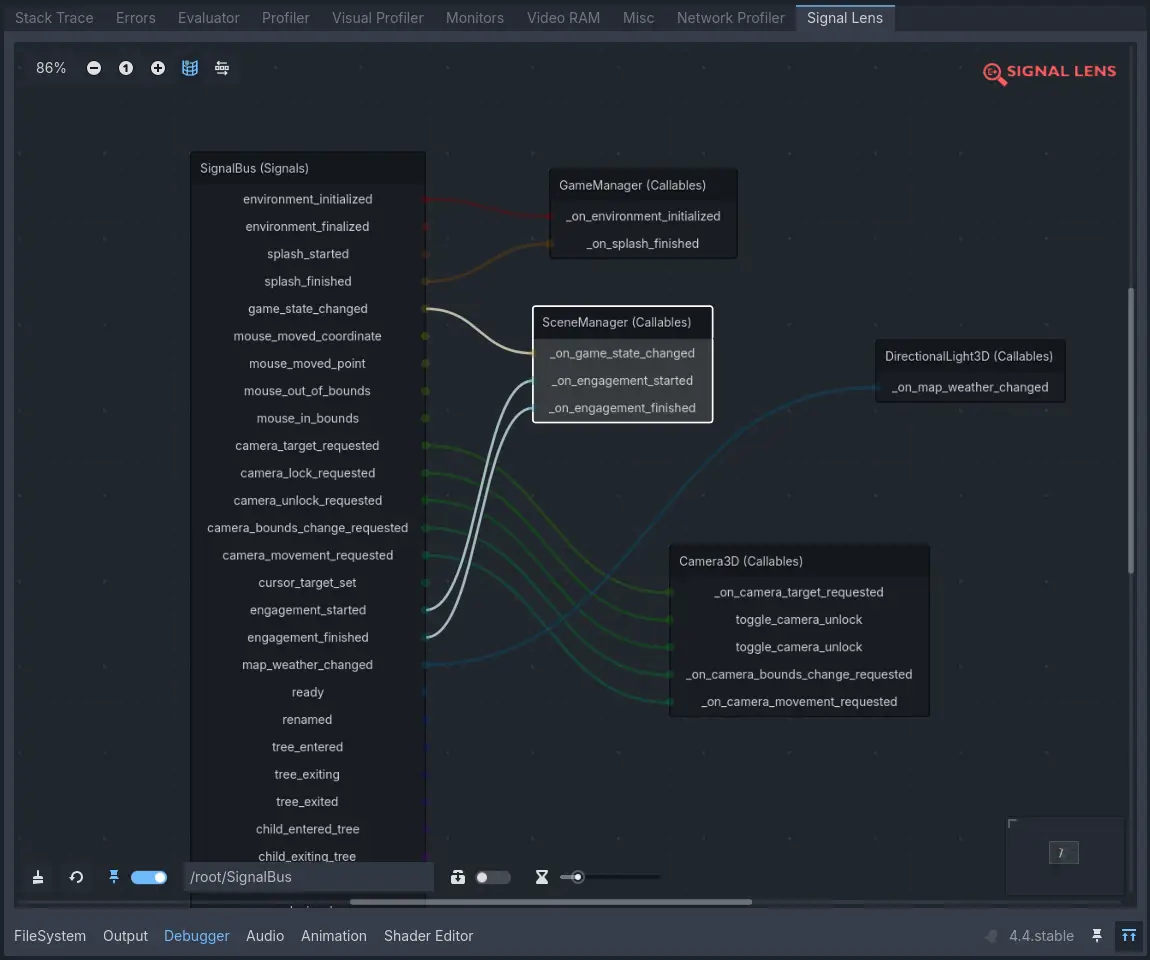The width and height of the screenshot is (1150, 960).
Task: Click the graph horizontal scrollbar
Action: pyautogui.click(x=551, y=902)
